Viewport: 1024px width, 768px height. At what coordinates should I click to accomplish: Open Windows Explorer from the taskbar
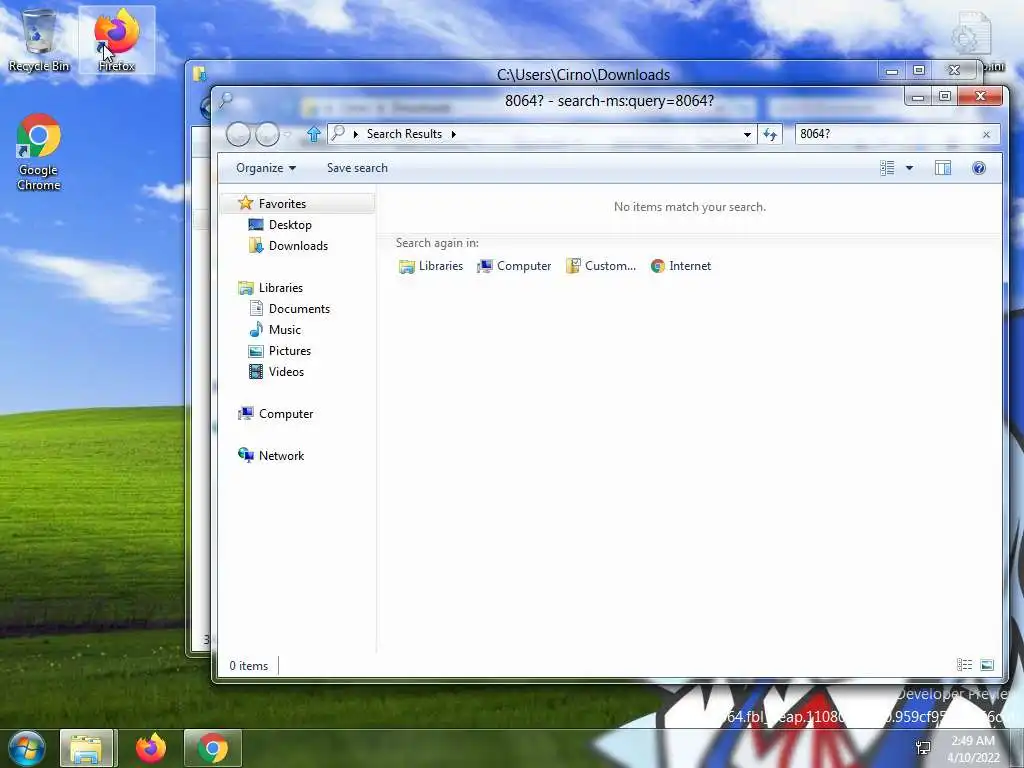(x=87, y=748)
